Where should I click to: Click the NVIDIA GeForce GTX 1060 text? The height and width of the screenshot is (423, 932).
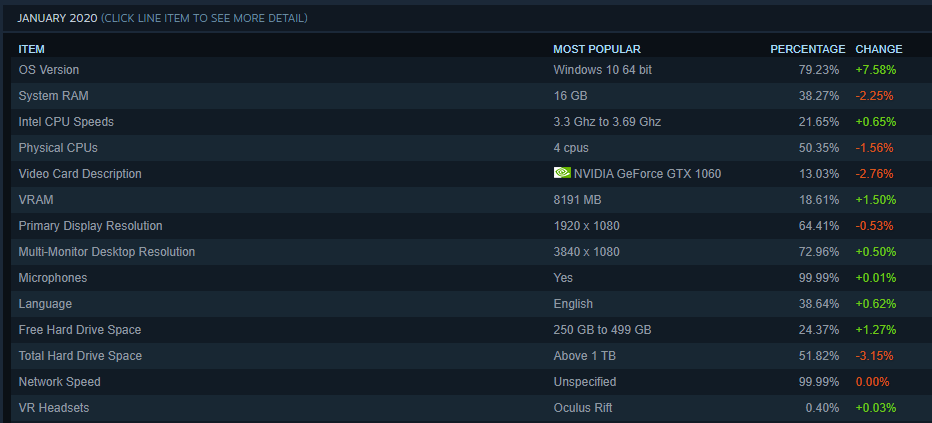click(647, 174)
